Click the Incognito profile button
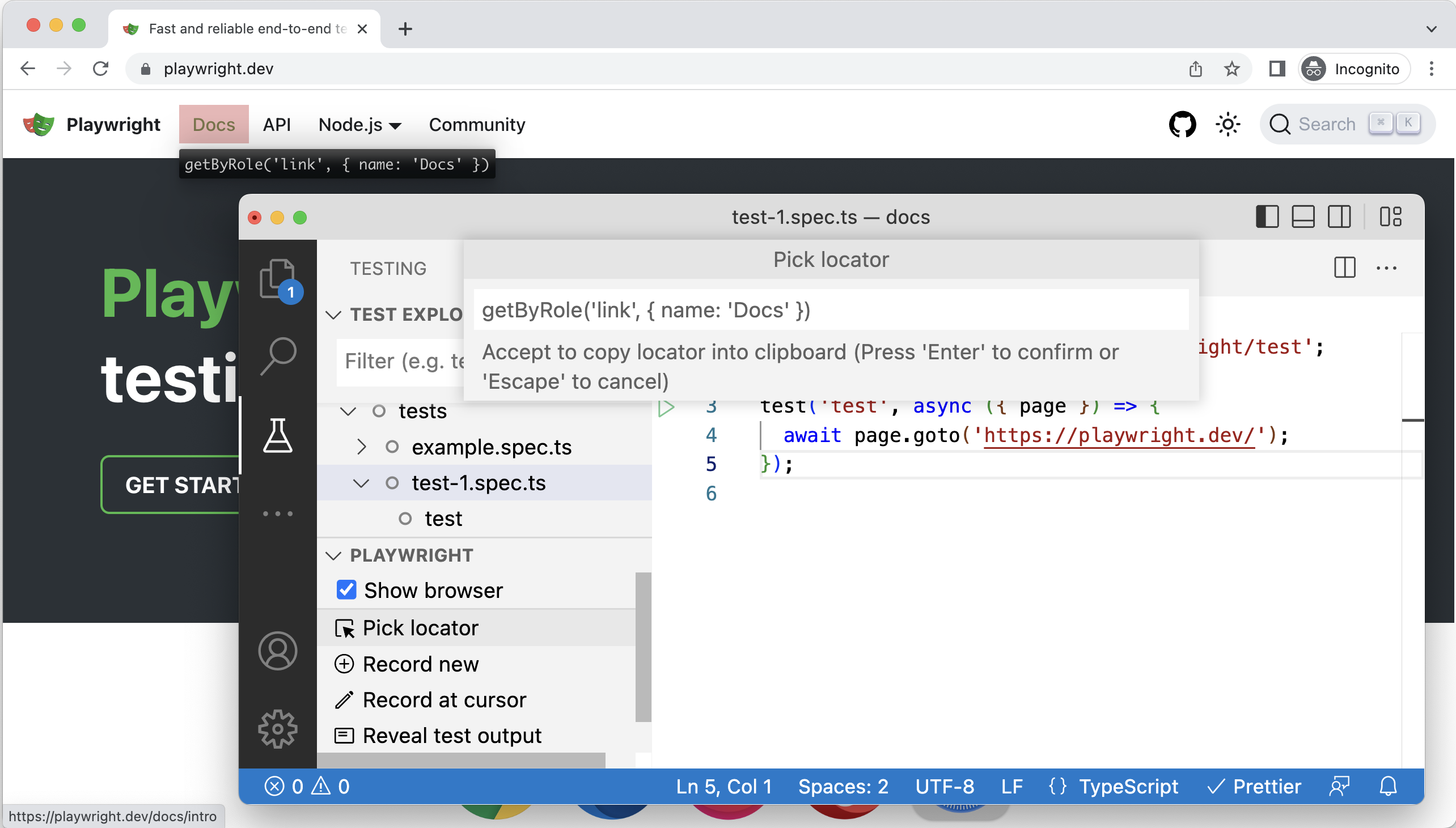Viewport: 1456px width, 828px height. tap(1354, 69)
